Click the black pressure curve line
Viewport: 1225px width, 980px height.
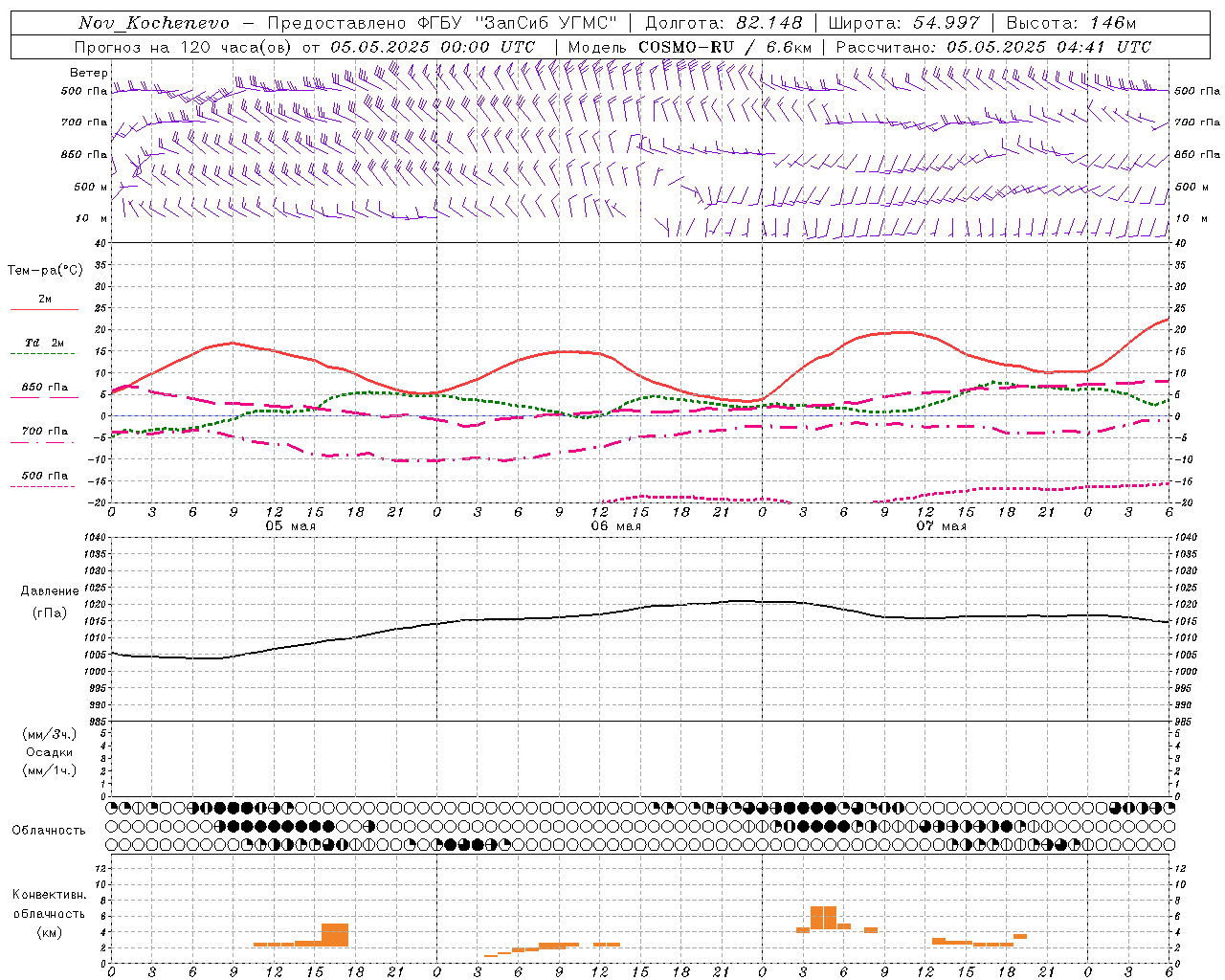639,609
